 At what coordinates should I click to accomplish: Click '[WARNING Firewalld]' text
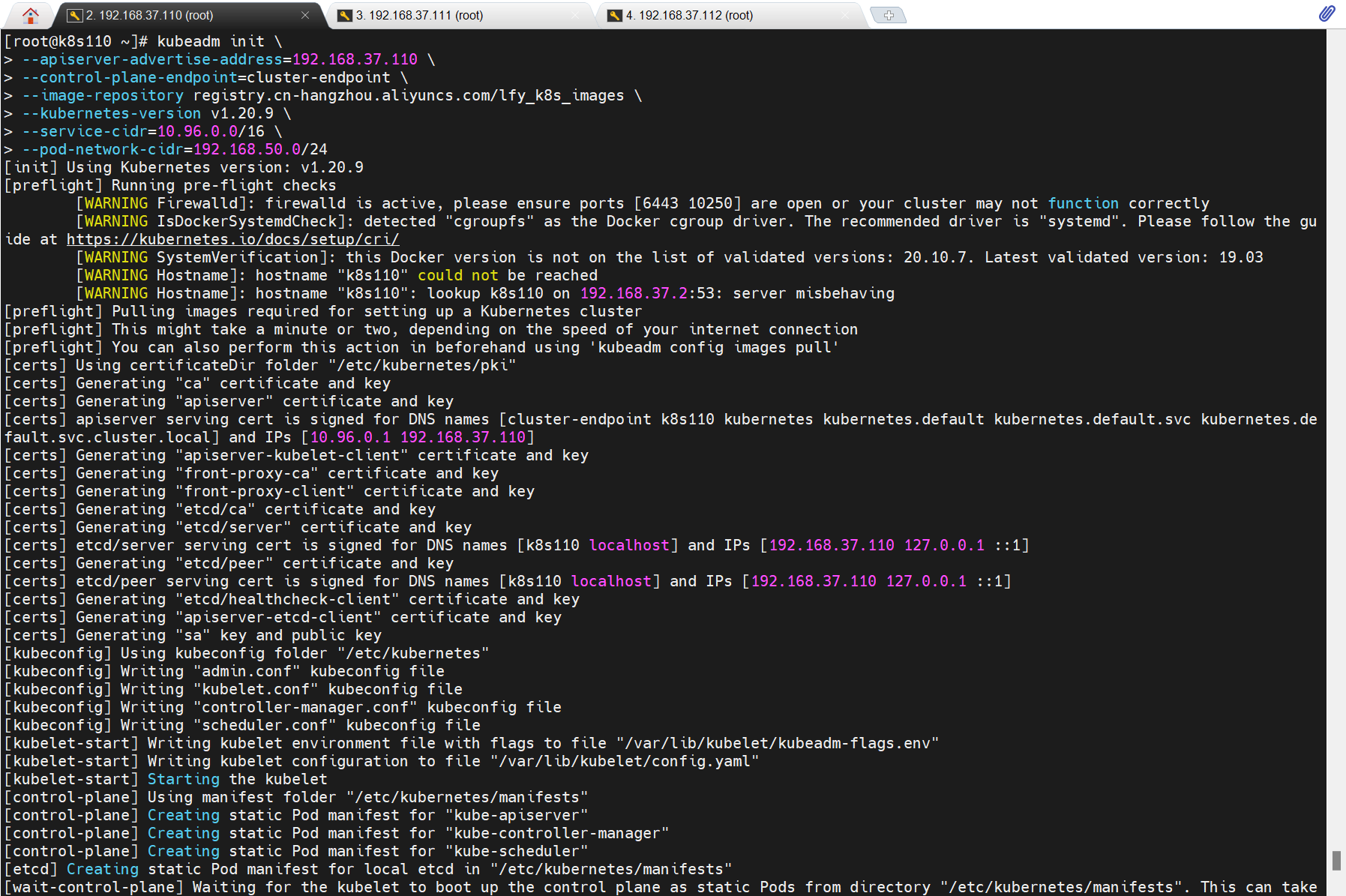pos(161,203)
